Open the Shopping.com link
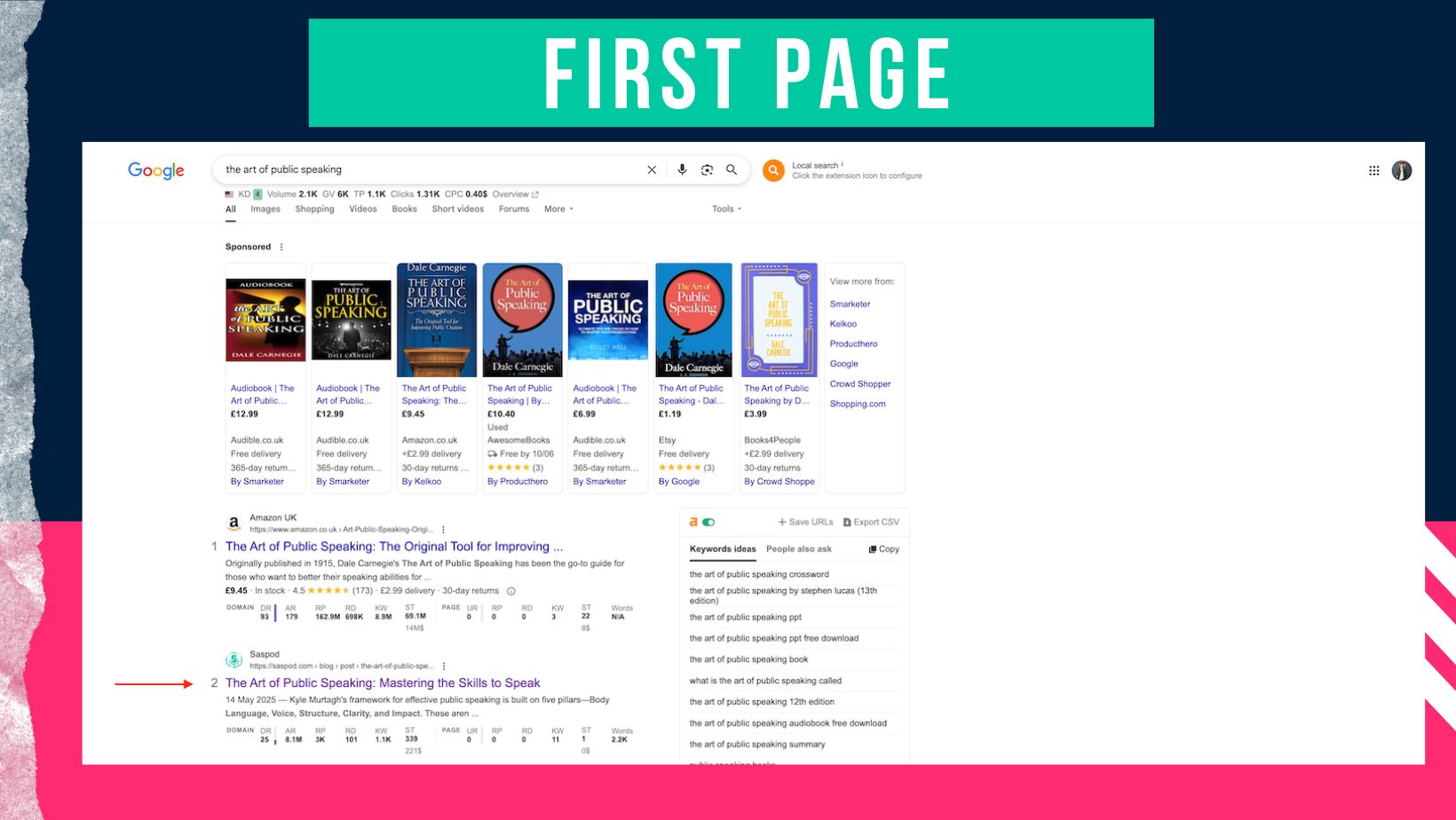The height and width of the screenshot is (820, 1456). [858, 404]
